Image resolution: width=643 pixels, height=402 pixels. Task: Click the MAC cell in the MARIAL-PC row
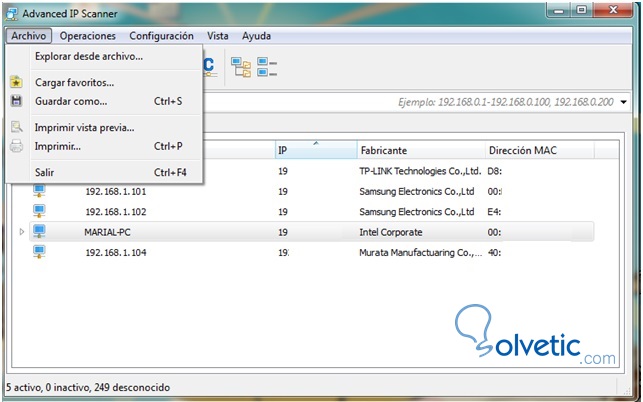pos(494,232)
